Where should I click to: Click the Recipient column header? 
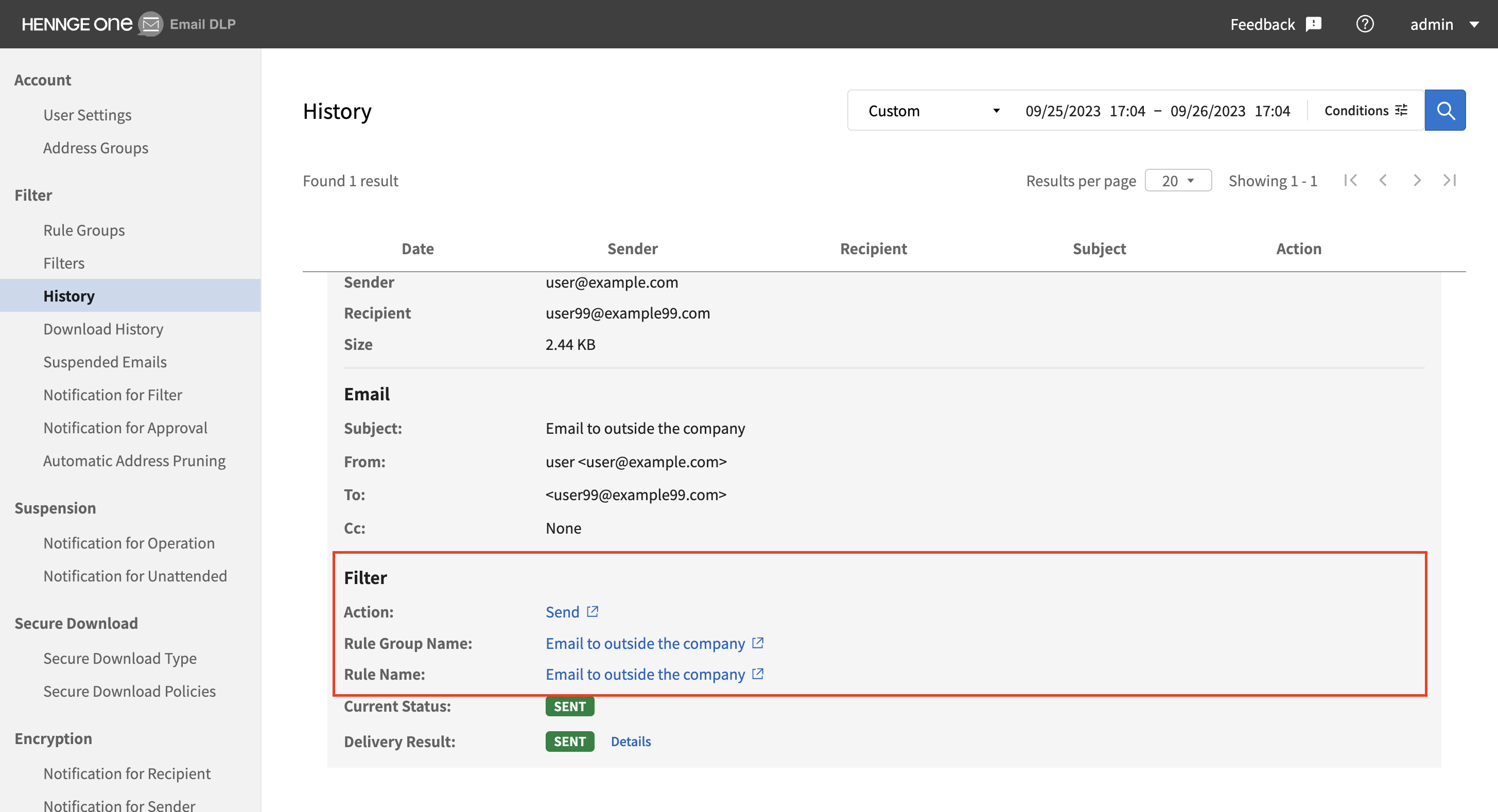point(874,249)
